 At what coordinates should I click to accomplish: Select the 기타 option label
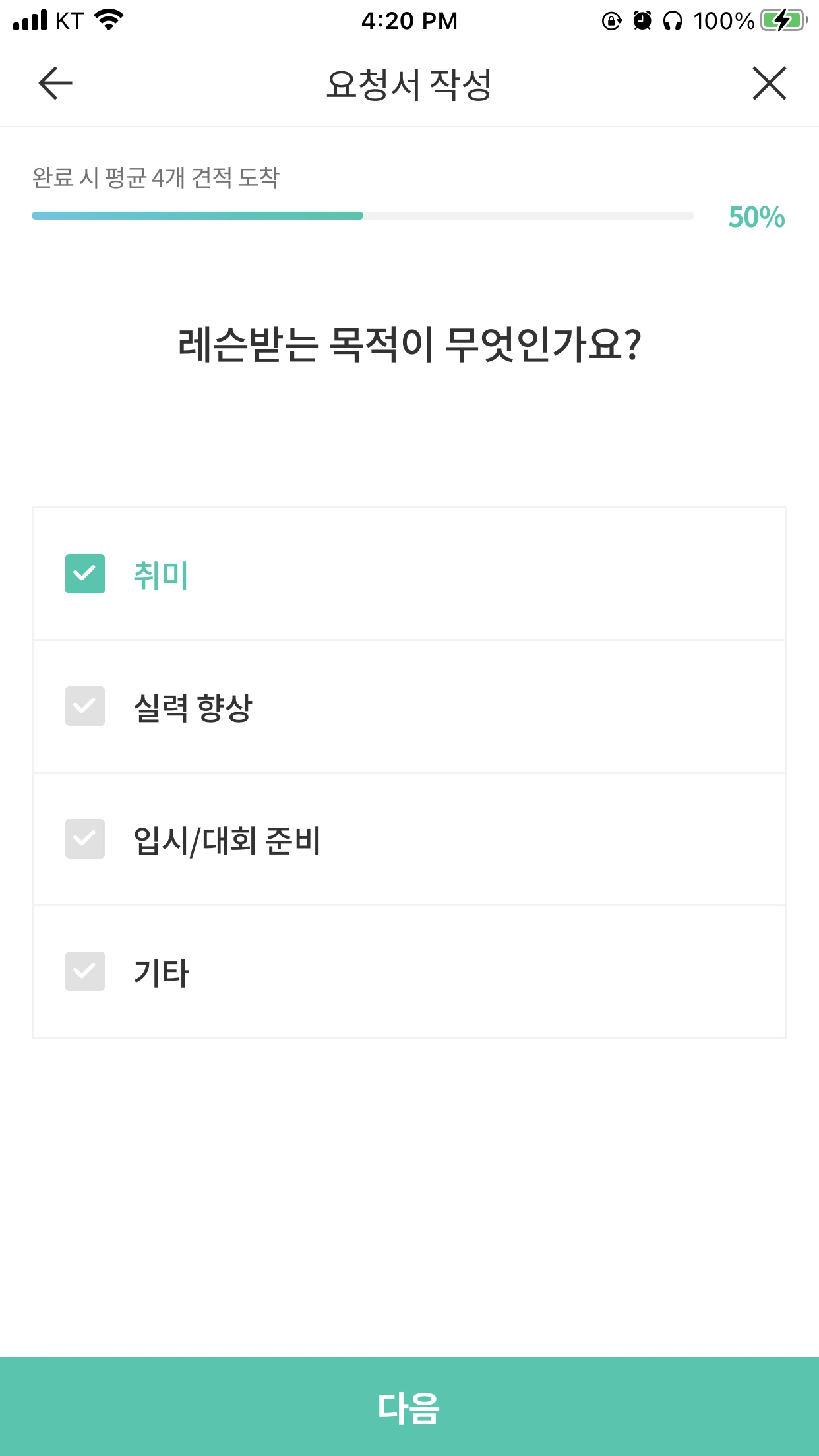(161, 973)
